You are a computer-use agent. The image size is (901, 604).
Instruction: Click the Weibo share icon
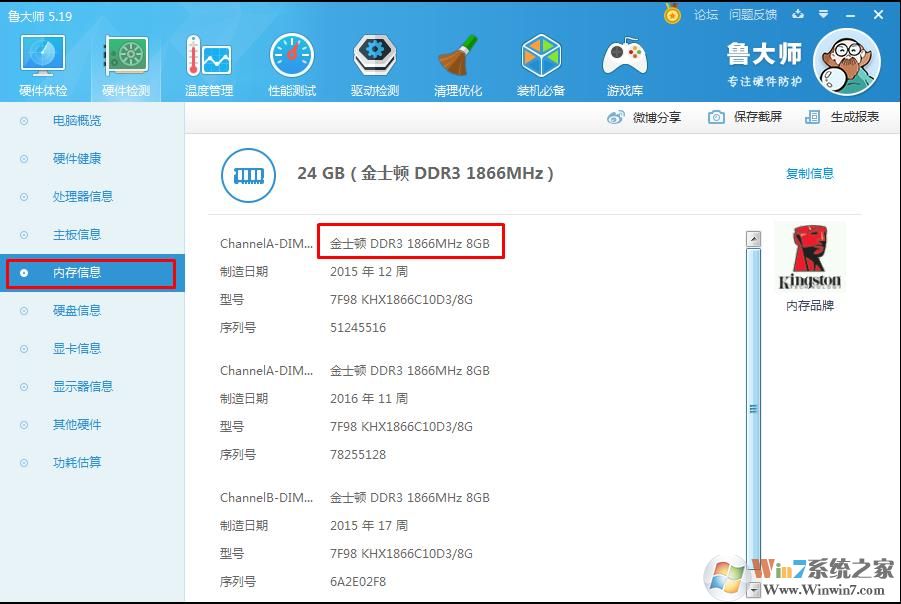(x=615, y=117)
